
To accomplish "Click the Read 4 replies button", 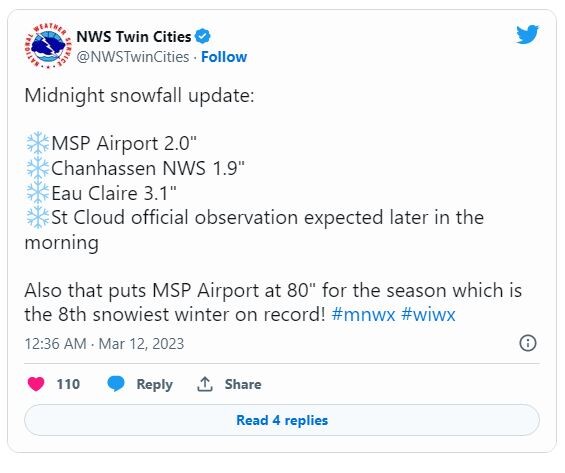I will click(282, 420).
